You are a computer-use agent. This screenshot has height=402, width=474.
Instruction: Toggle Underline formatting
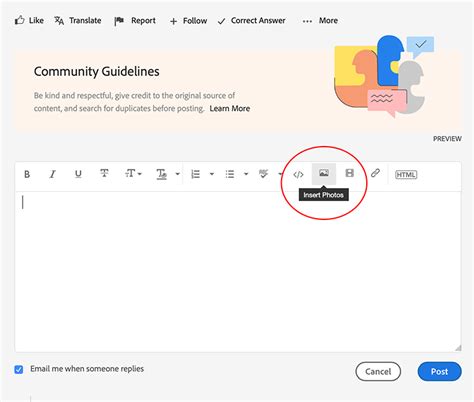click(78, 174)
